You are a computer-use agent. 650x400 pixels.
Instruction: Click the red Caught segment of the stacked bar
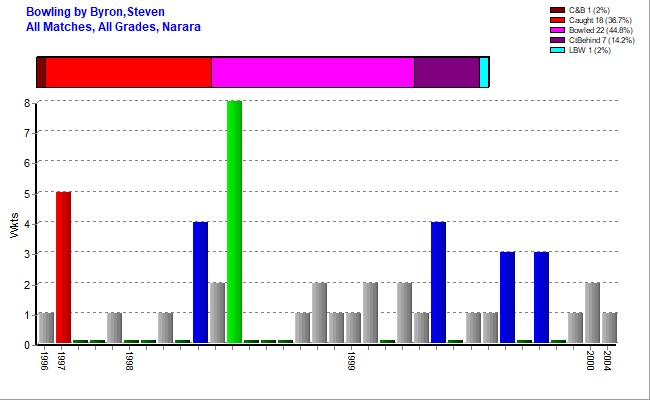coord(129,73)
